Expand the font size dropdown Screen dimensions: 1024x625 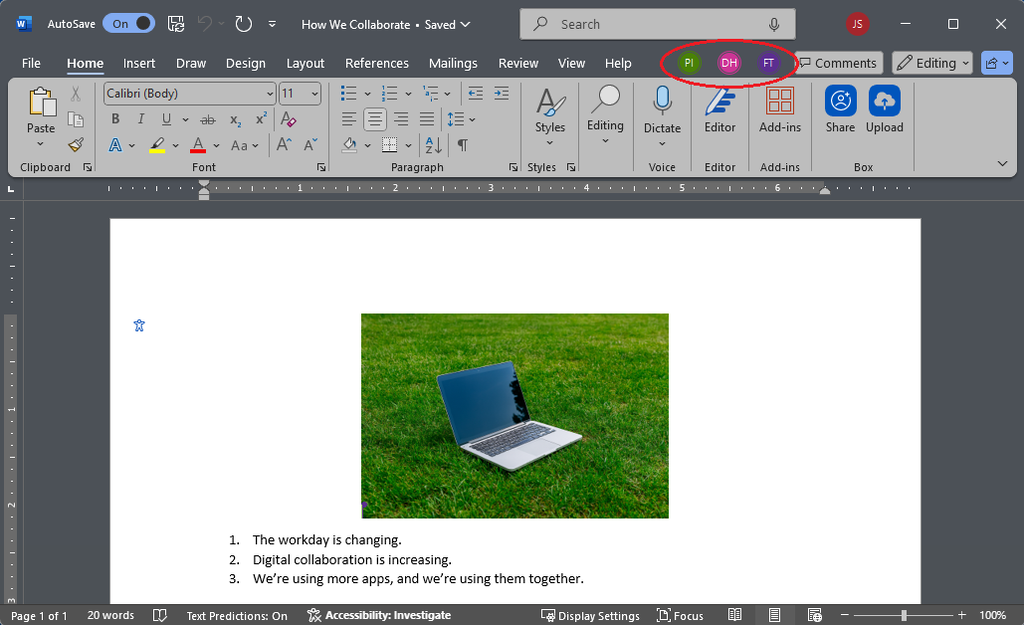tap(315, 93)
